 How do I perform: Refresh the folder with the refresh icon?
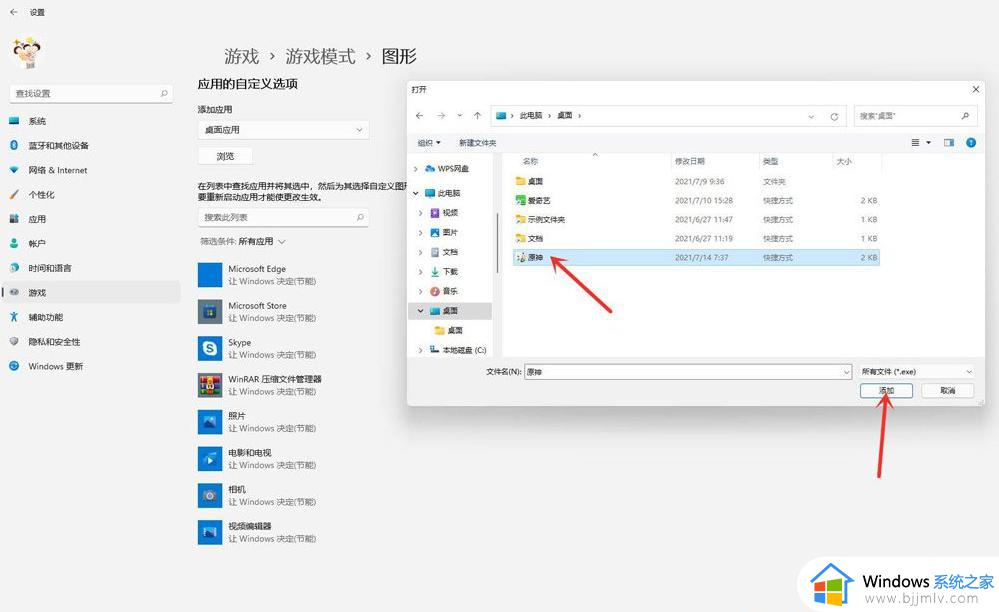coord(834,117)
